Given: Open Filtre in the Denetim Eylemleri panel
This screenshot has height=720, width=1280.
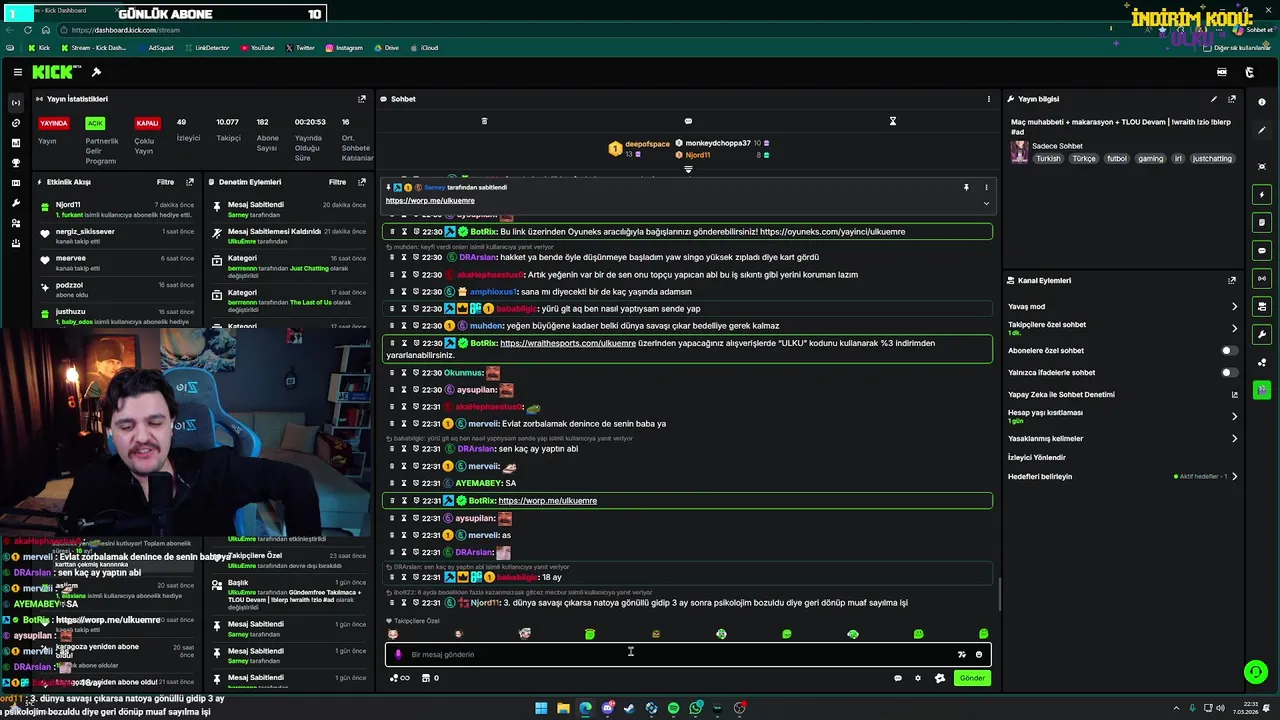Looking at the screenshot, I should coord(338,182).
